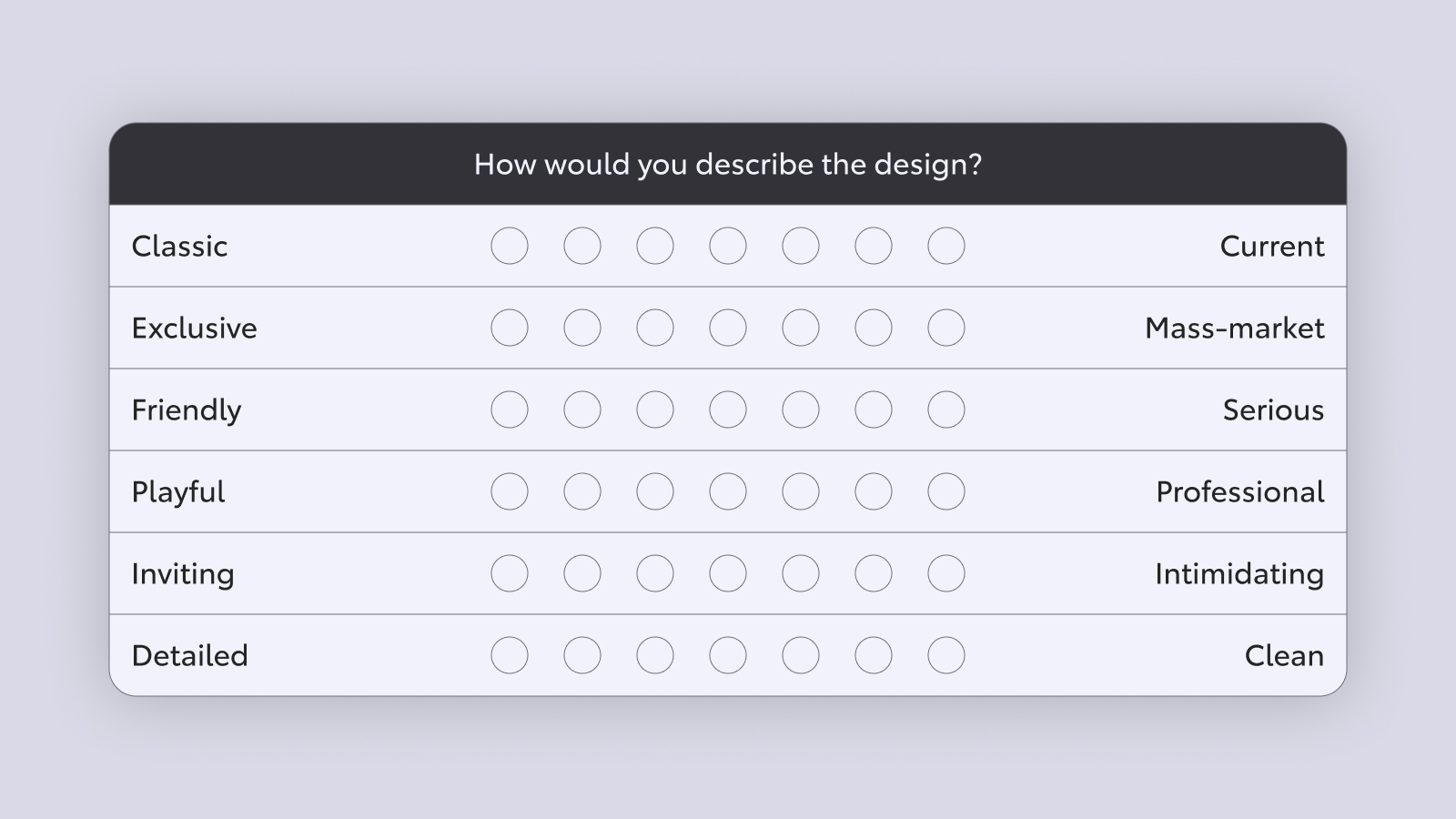The height and width of the screenshot is (819, 1456).
Task: Choose the radio closest to Serious
Action: [946, 409]
